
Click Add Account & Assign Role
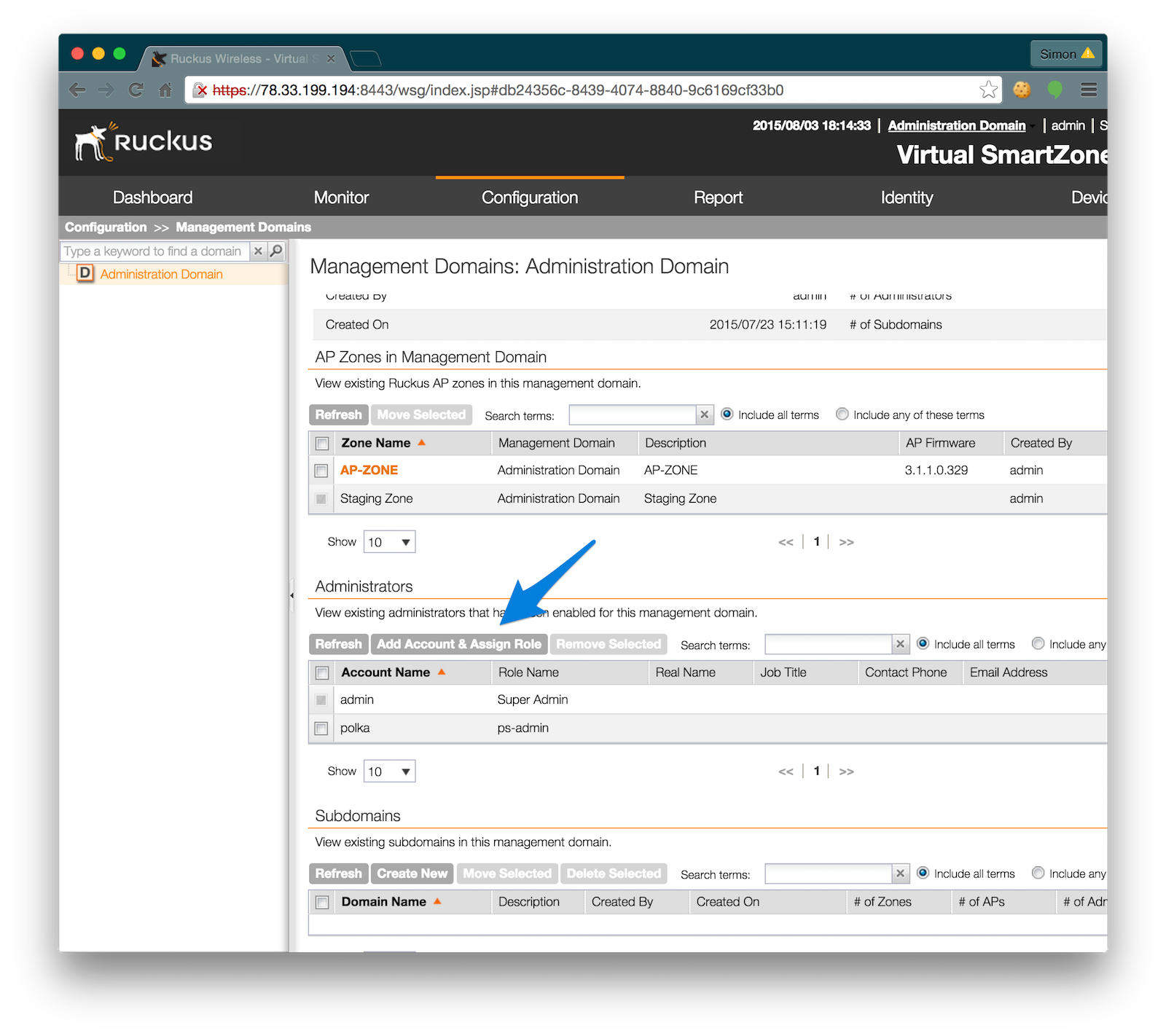458,644
